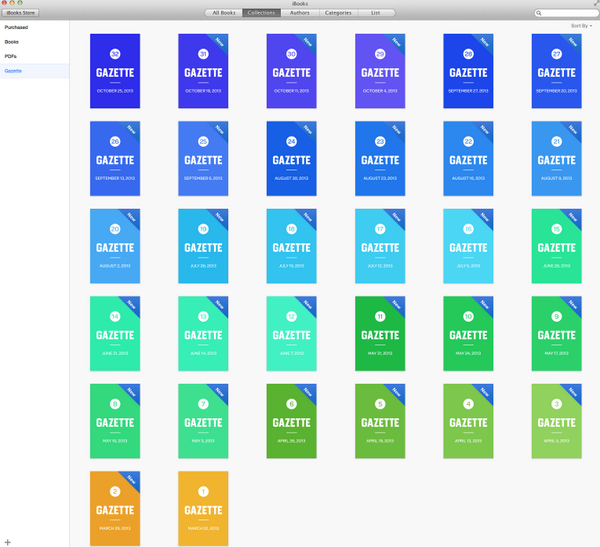The image size is (600, 547).
Task: Open Gazette issue 7 May 3
Action: point(203,421)
